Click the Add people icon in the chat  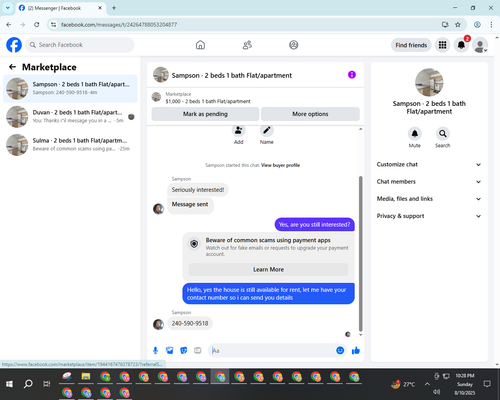pyautogui.click(x=239, y=131)
